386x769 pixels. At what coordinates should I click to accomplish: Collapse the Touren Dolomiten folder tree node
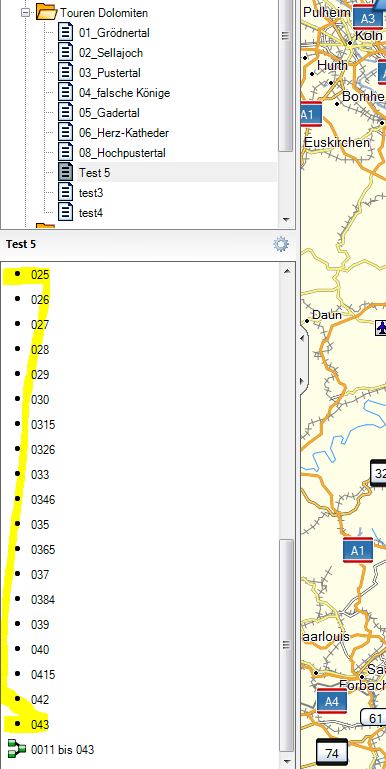click(26, 13)
